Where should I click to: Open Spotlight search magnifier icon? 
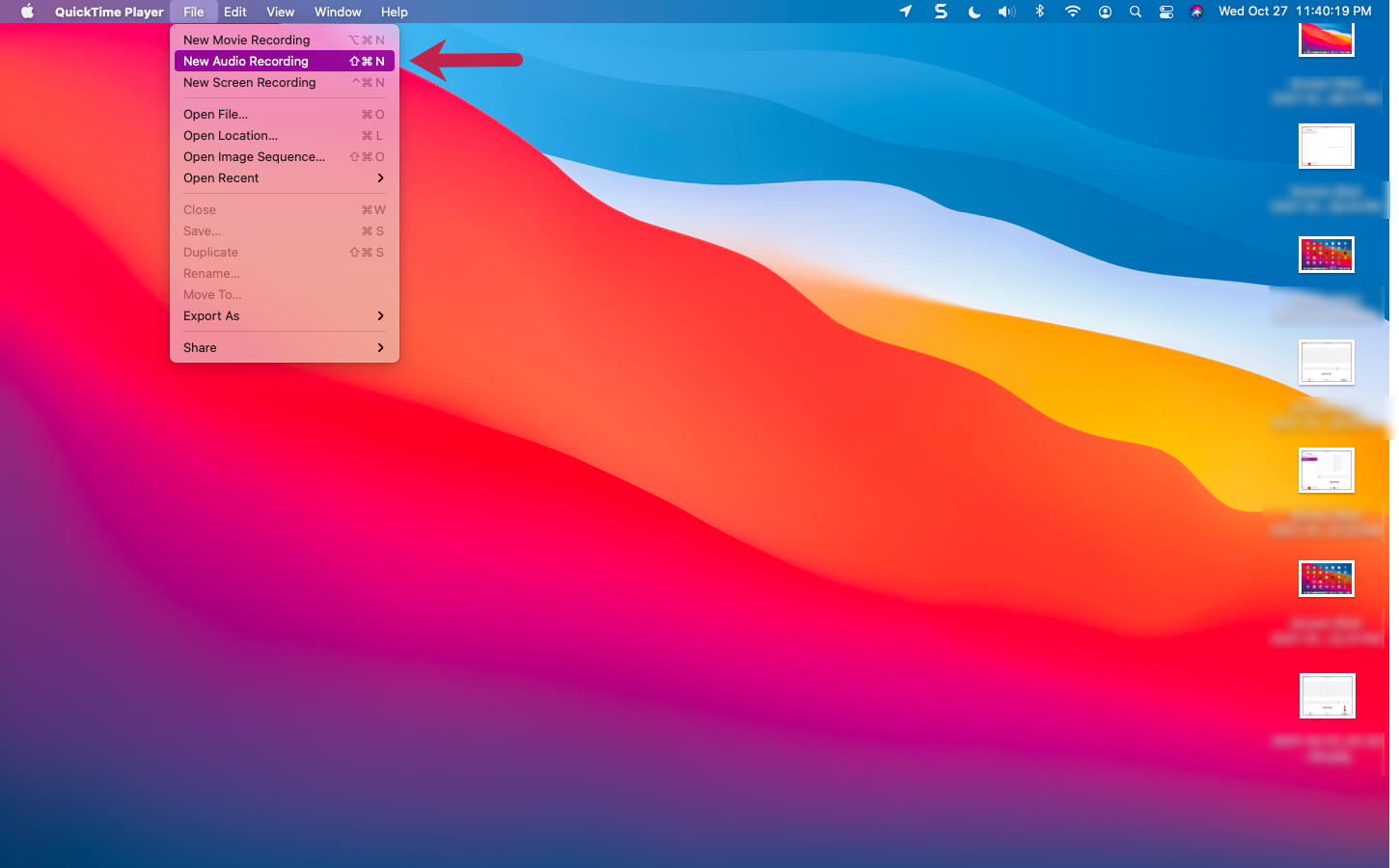click(1136, 12)
